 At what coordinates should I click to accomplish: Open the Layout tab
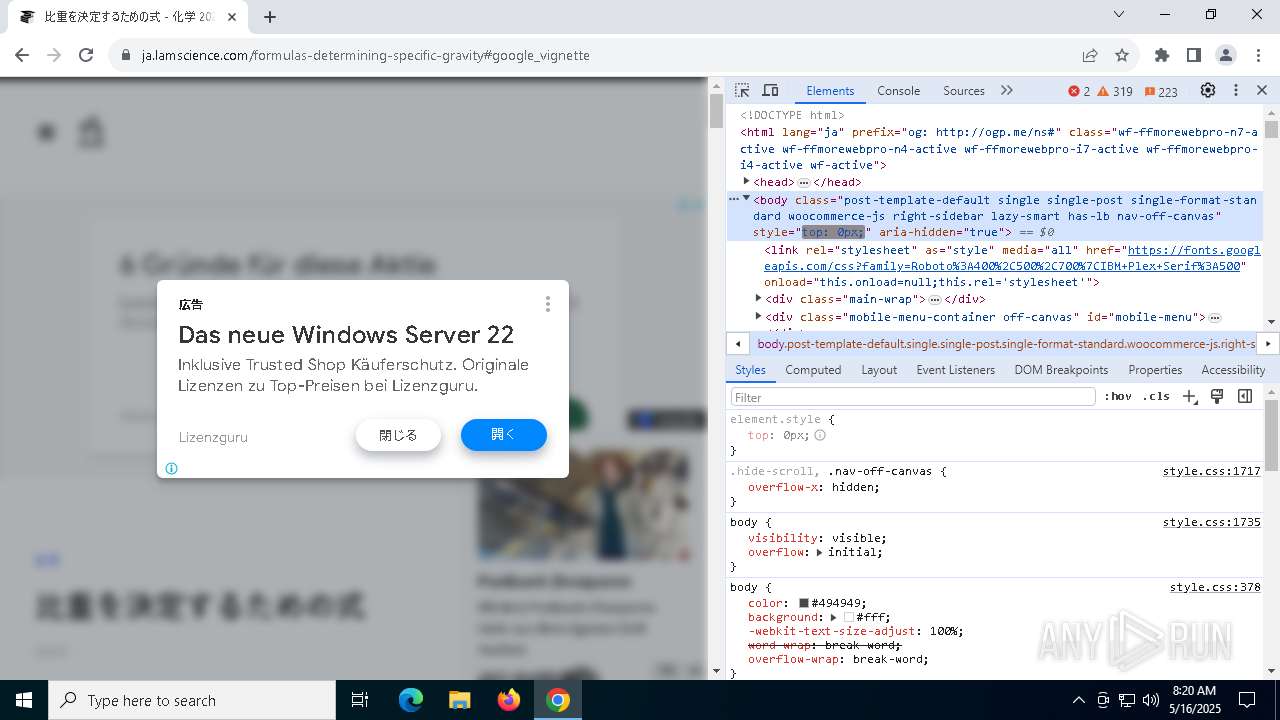pyautogui.click(x=879, y=369)
